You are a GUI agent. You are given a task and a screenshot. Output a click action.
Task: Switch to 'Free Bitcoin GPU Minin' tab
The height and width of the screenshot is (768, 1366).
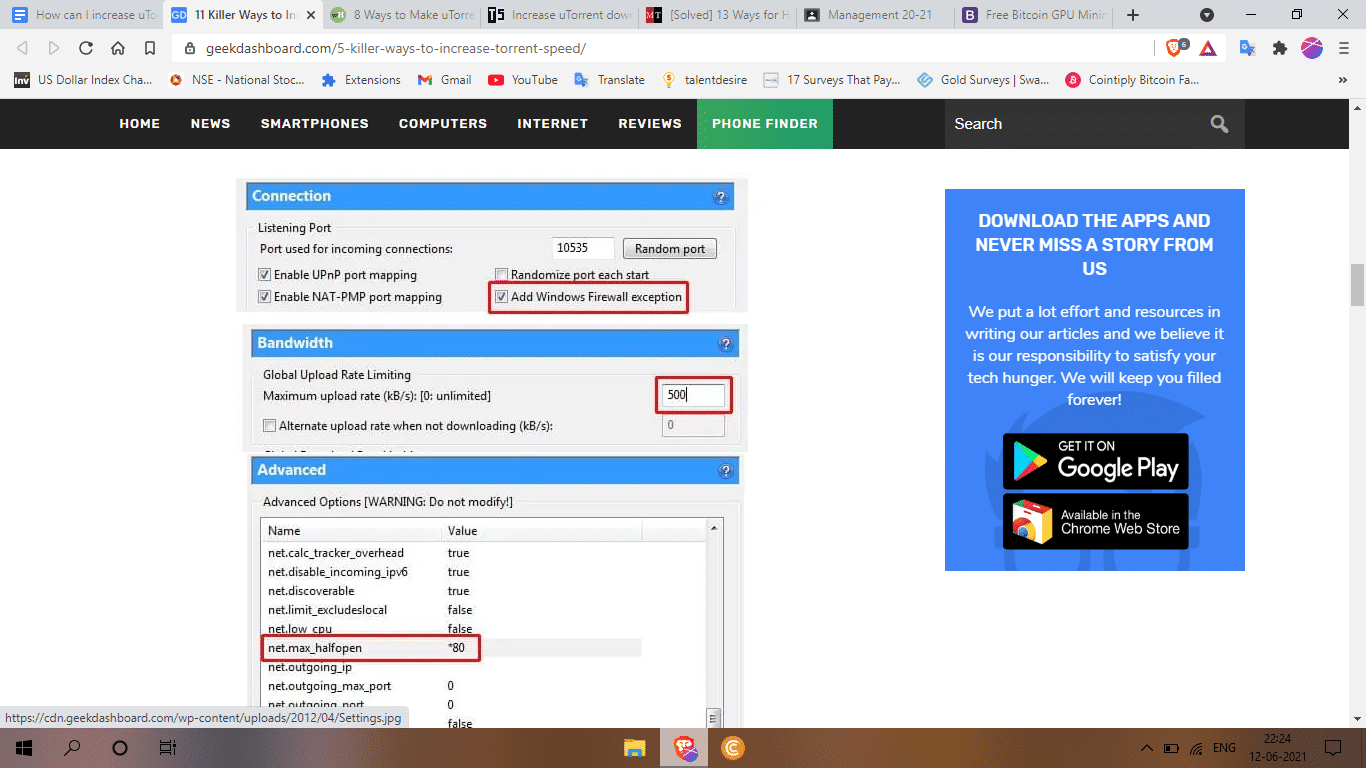click(1034, 15)
